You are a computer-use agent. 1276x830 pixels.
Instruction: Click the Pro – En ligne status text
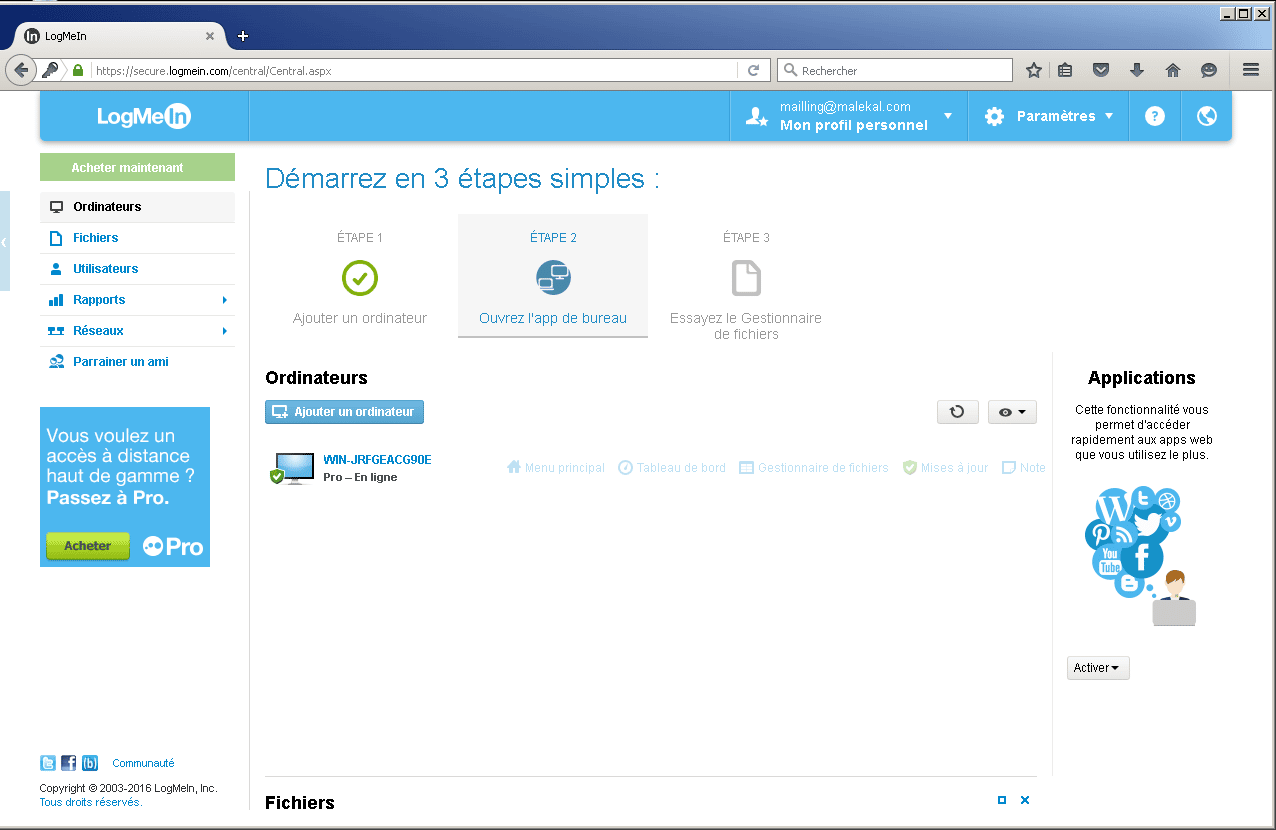pos(360,477)
